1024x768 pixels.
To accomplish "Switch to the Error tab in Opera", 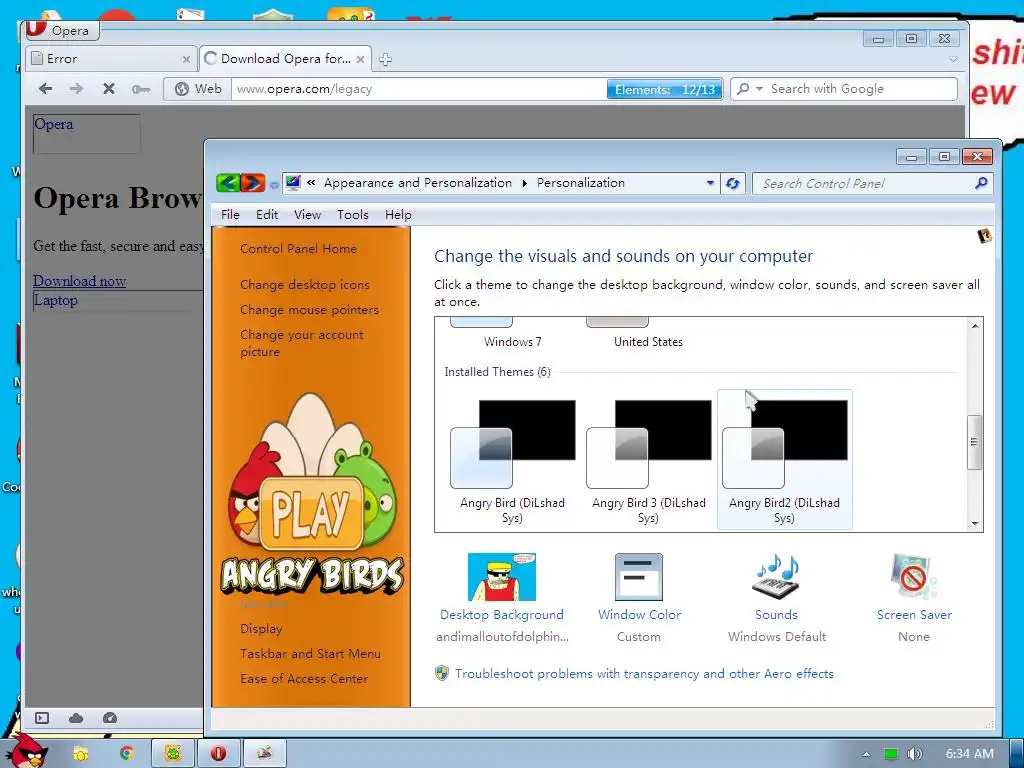I will coord(111,59).
